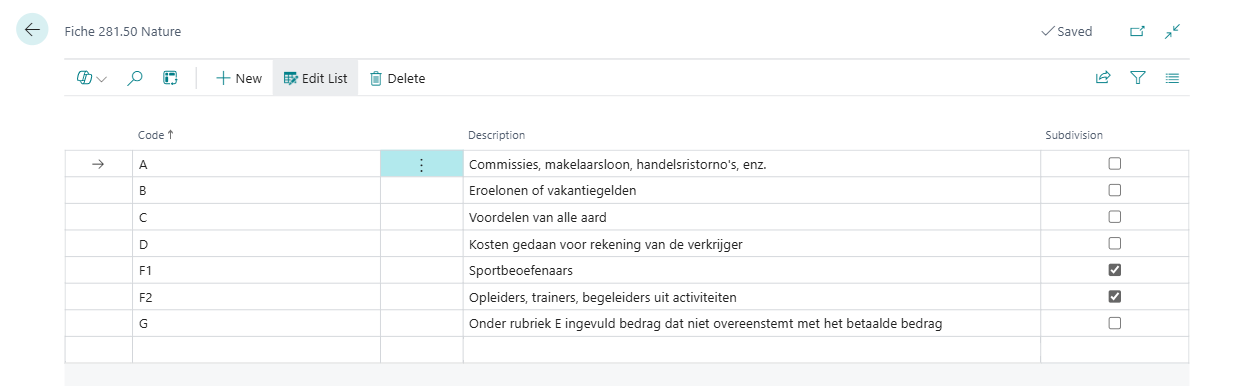Go back using the arrow icon
1252x386 pixels.
tap(32, 30)
